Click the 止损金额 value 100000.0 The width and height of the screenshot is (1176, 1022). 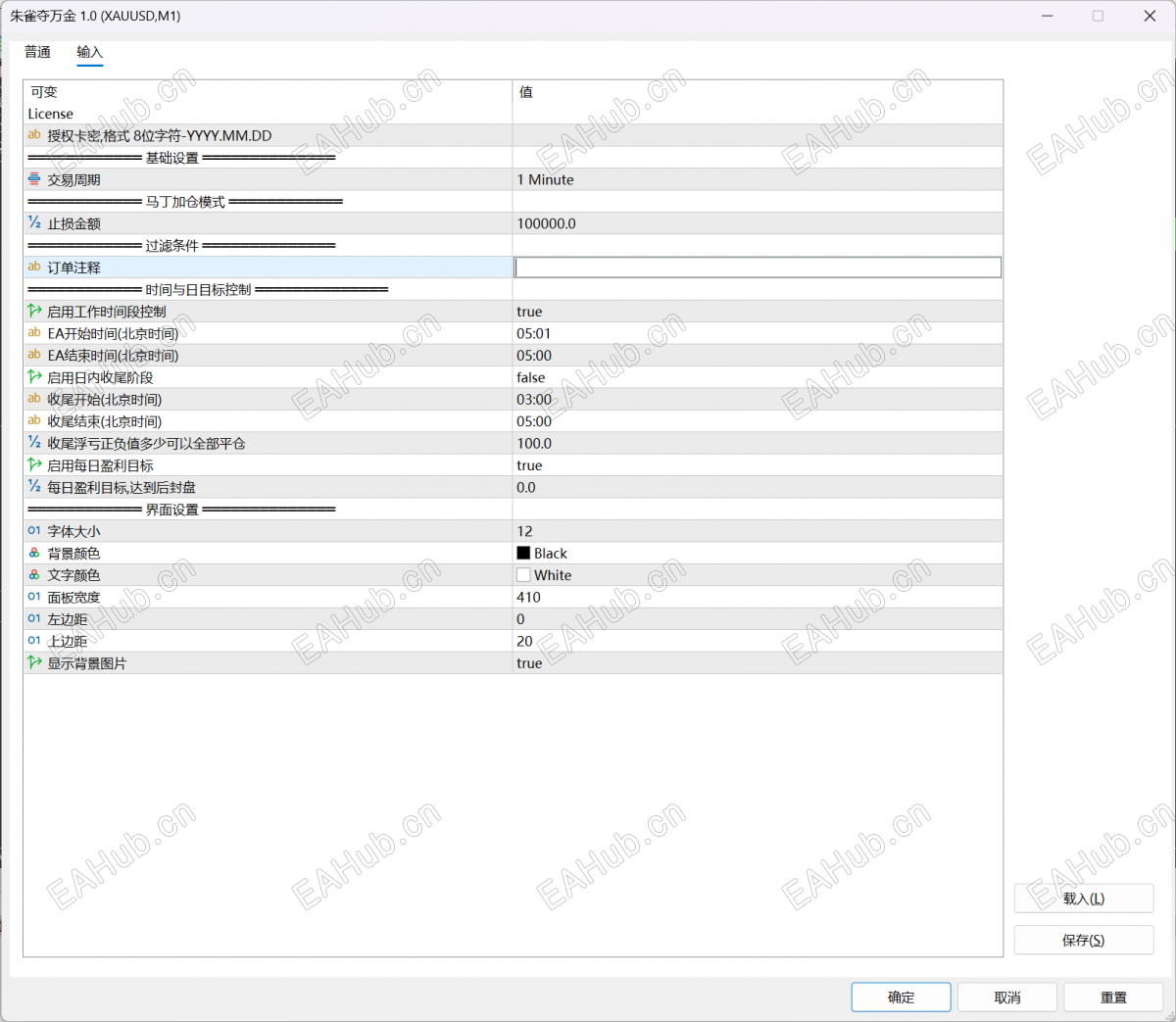pos(547,223)
